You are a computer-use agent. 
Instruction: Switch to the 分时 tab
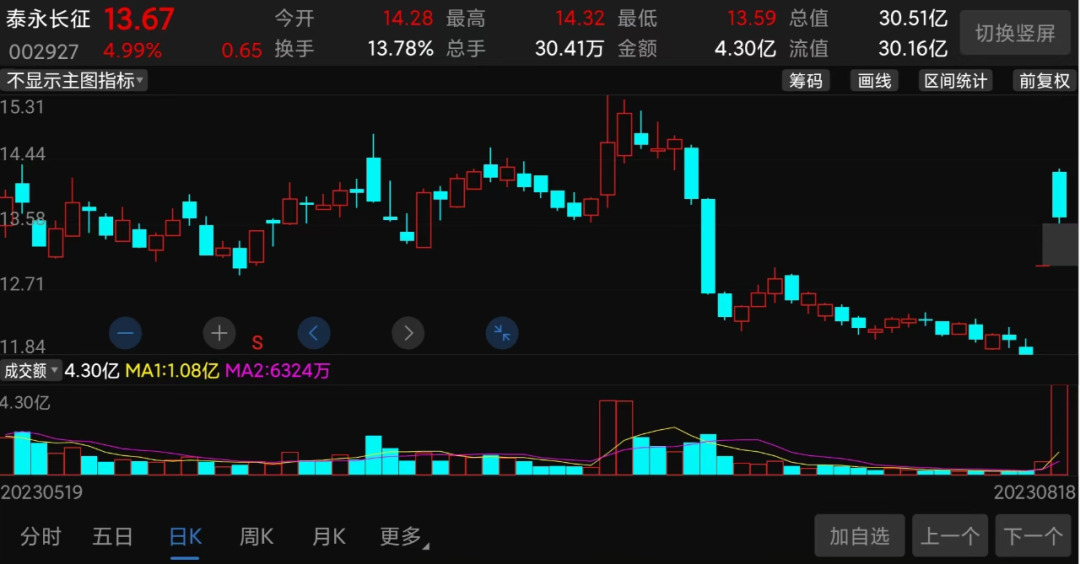coord(41,536)
